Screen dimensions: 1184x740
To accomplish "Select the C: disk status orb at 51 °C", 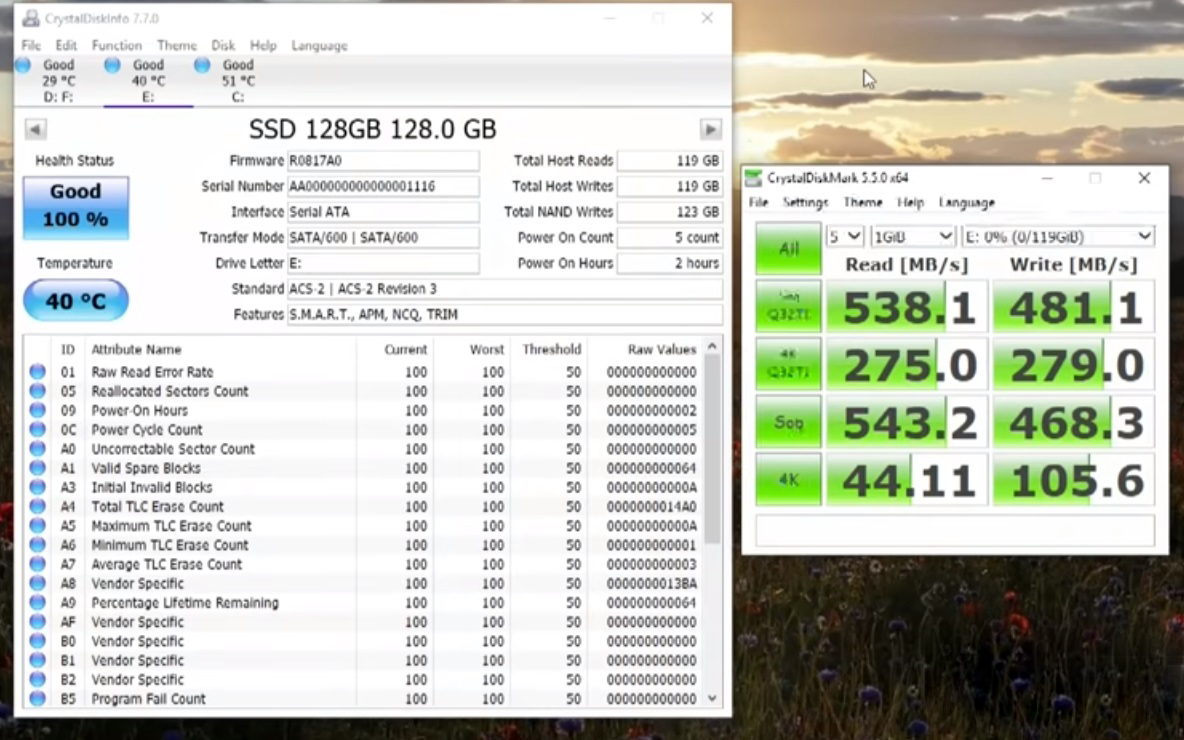I will point(202,65).
